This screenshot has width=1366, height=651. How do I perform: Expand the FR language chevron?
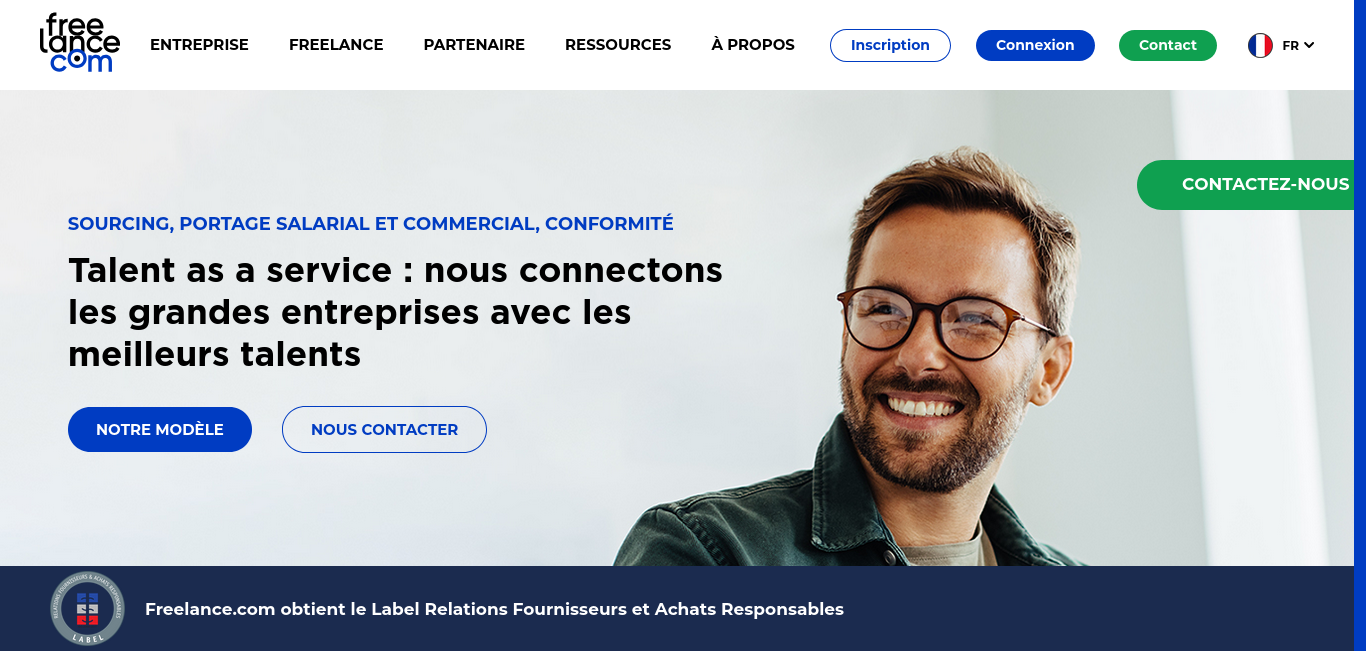(1309, 45)
